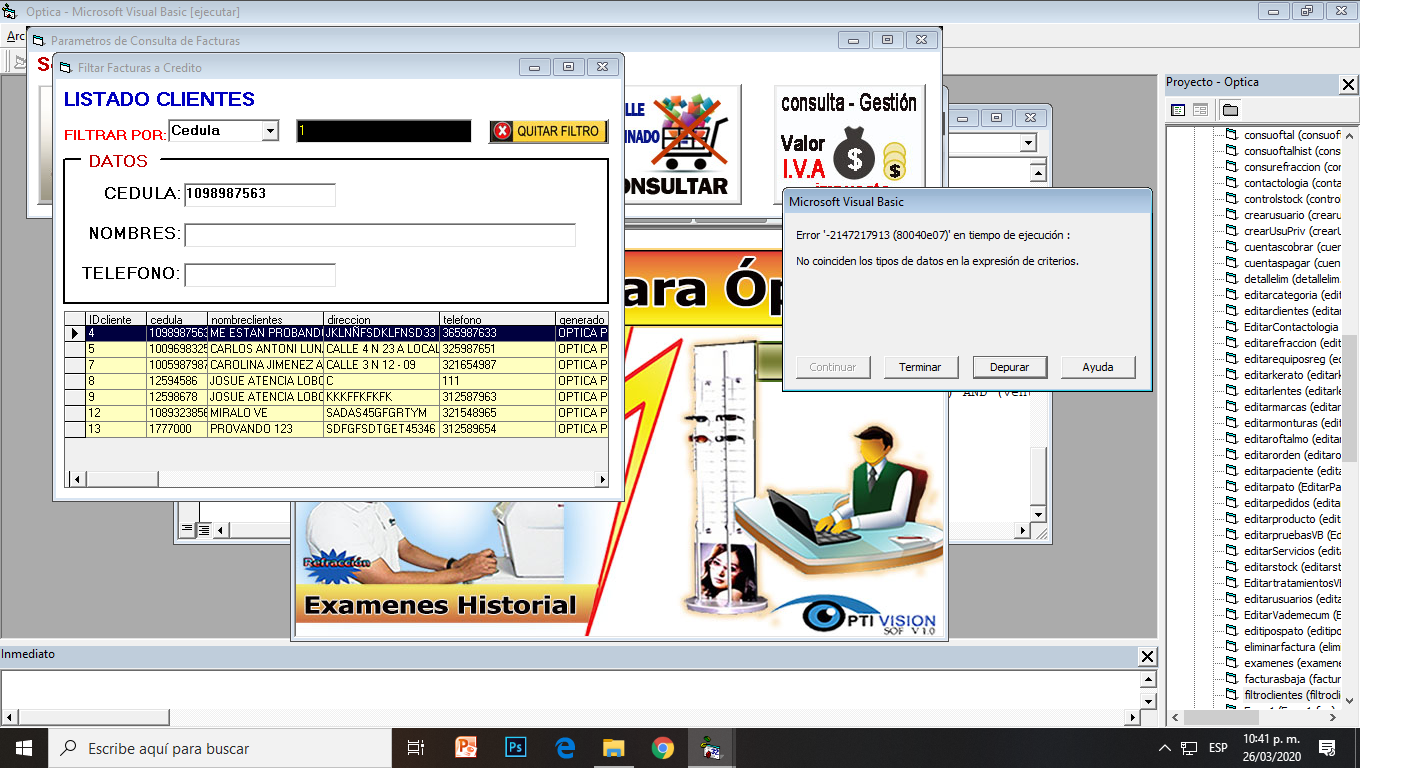Select editarcategoria form in project tree
This screenshot has width=1418, height=768.
[1292, 295]
